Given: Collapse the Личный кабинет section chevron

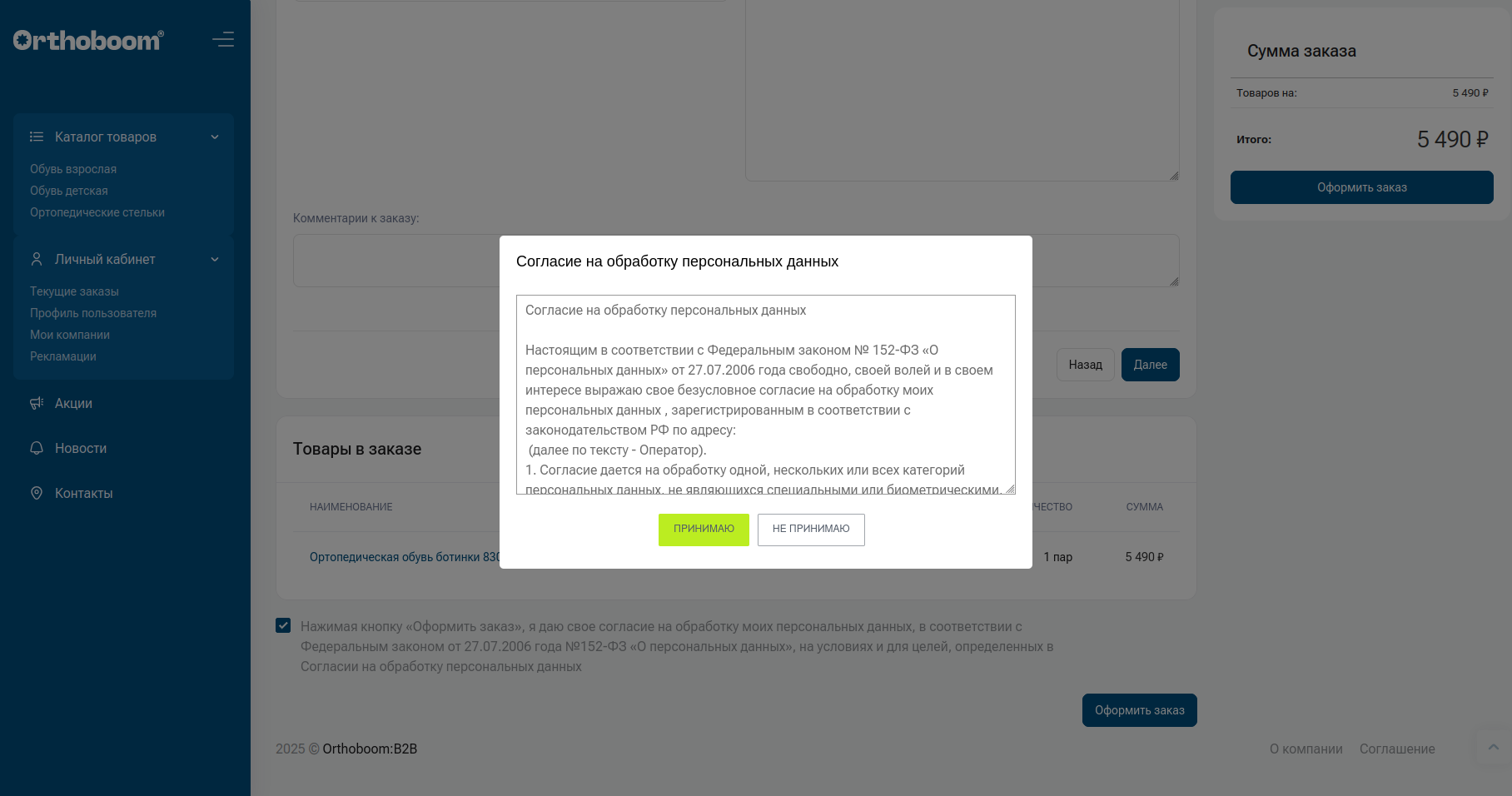Looking at the screenshot, I should (x=215, y=260).
